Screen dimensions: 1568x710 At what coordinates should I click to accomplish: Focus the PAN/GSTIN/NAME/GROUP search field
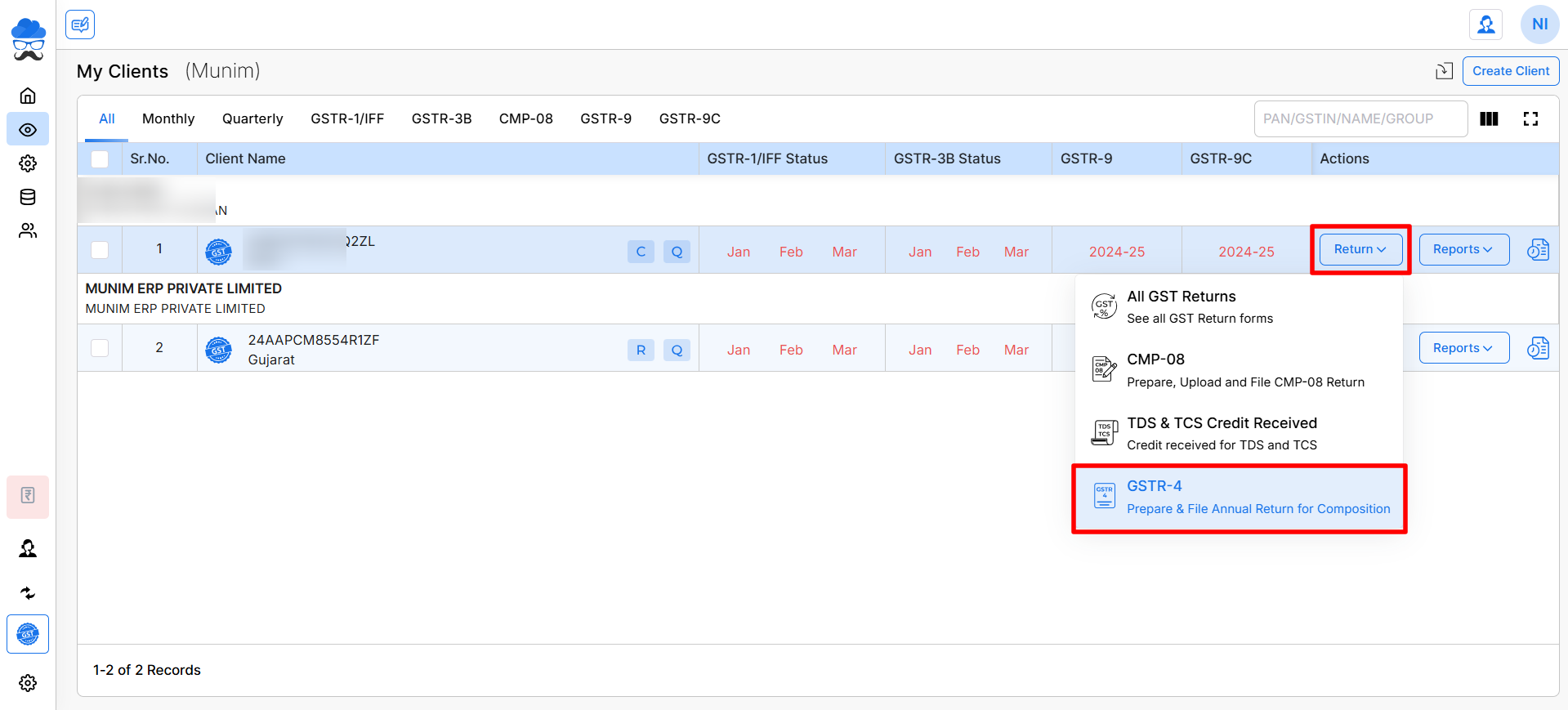tap(1360, 119)
